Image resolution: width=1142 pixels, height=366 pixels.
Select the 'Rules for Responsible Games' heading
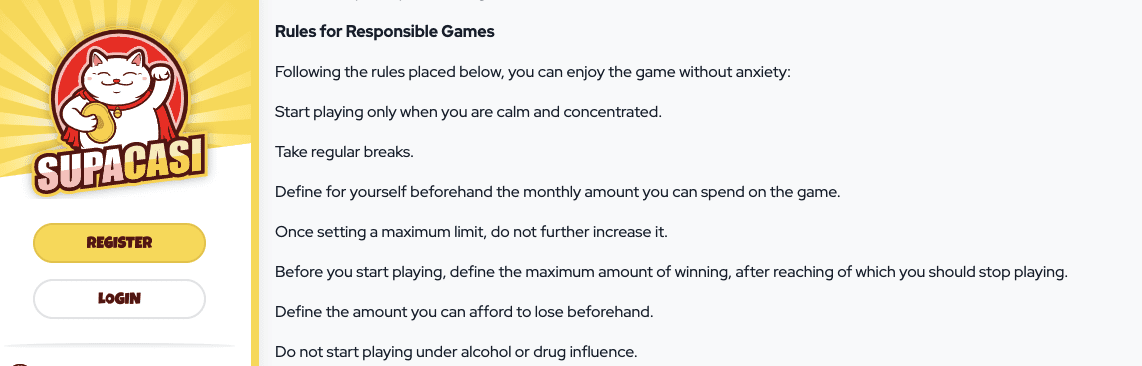click(385, 31)
